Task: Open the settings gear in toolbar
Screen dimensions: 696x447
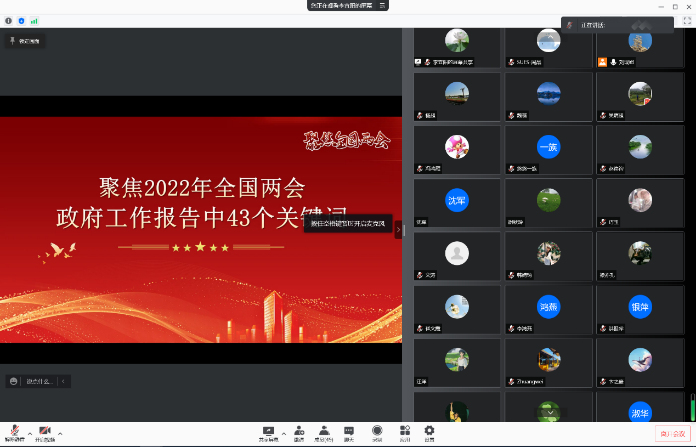Action: [x=429, y=432]
